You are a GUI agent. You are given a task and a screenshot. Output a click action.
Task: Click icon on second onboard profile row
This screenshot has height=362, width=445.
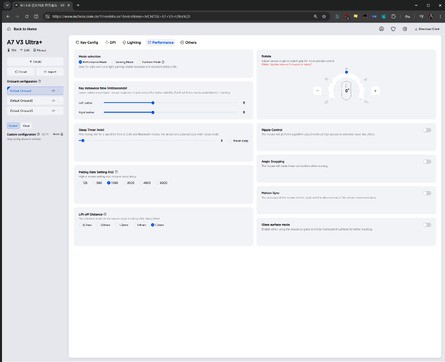(x=53, y=101)
